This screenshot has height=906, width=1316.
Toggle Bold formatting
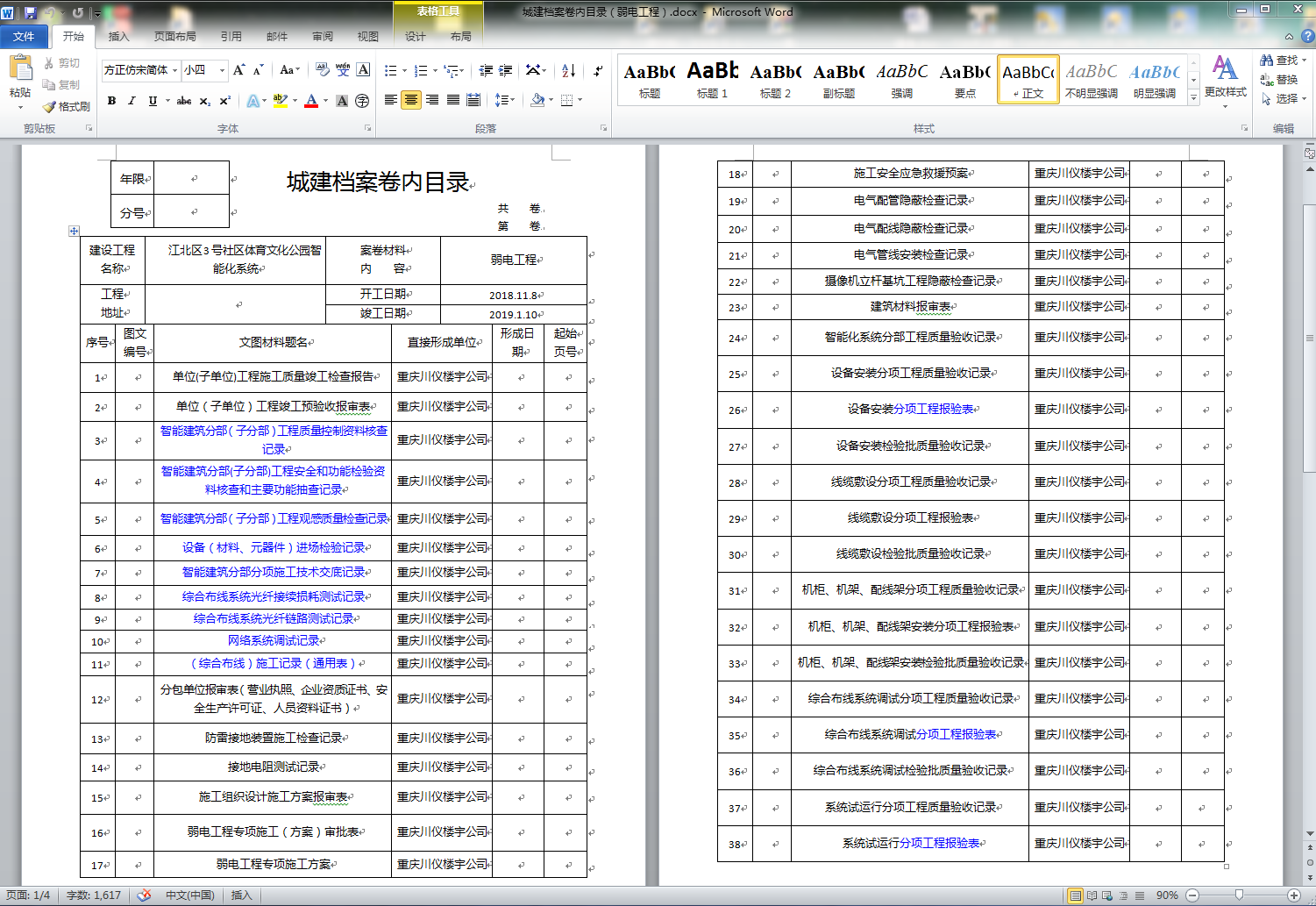tap(111, 101)
